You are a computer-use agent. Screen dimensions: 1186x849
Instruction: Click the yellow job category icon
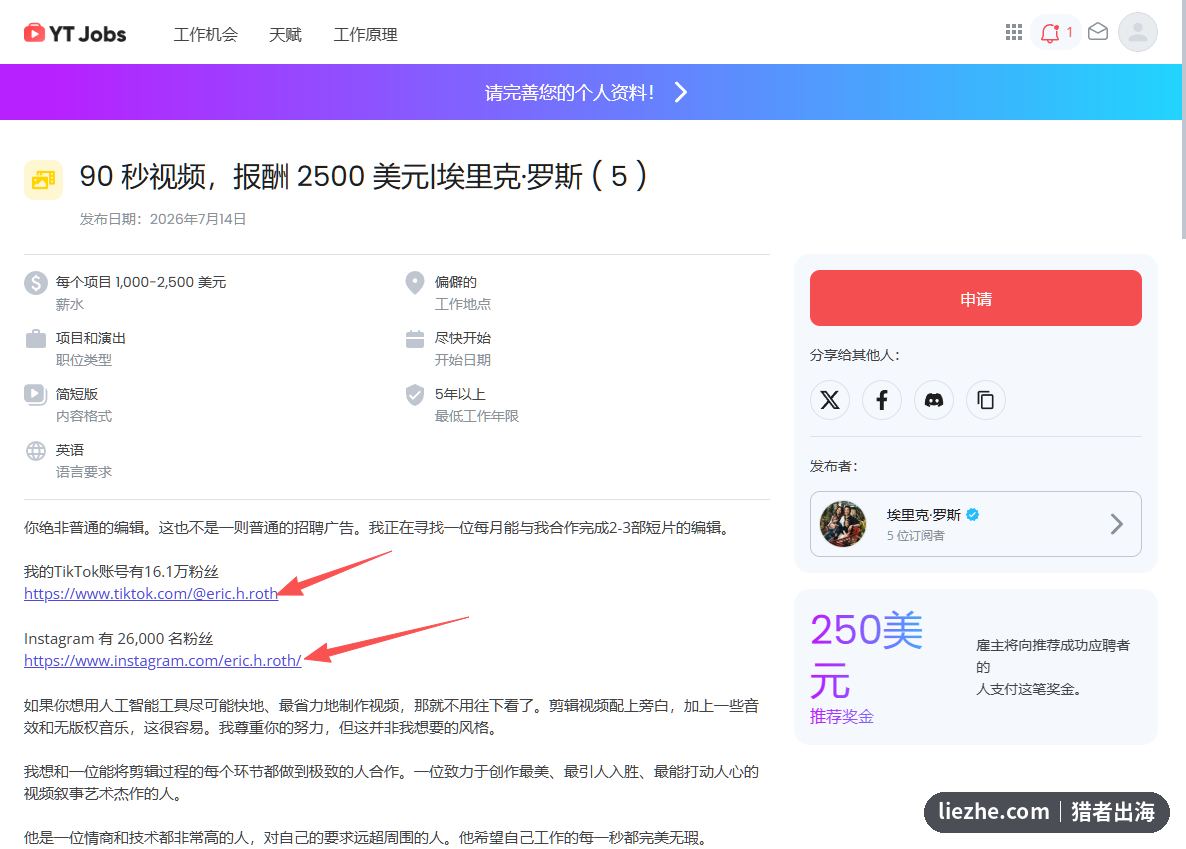point(43,179)
